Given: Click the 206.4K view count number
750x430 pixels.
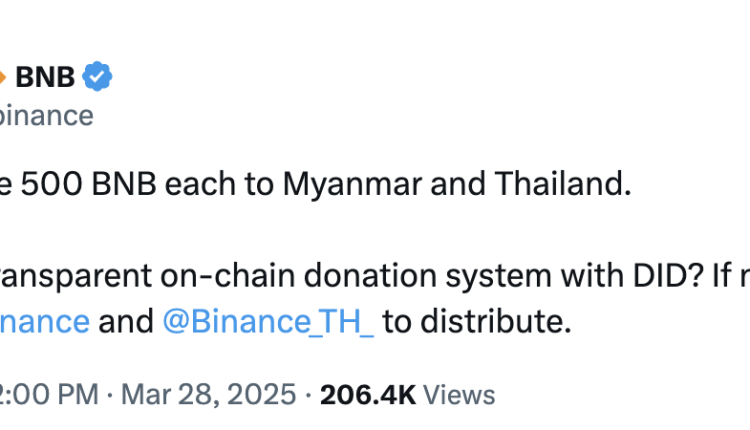Looking at the screenshot, I should pos(366,394).
